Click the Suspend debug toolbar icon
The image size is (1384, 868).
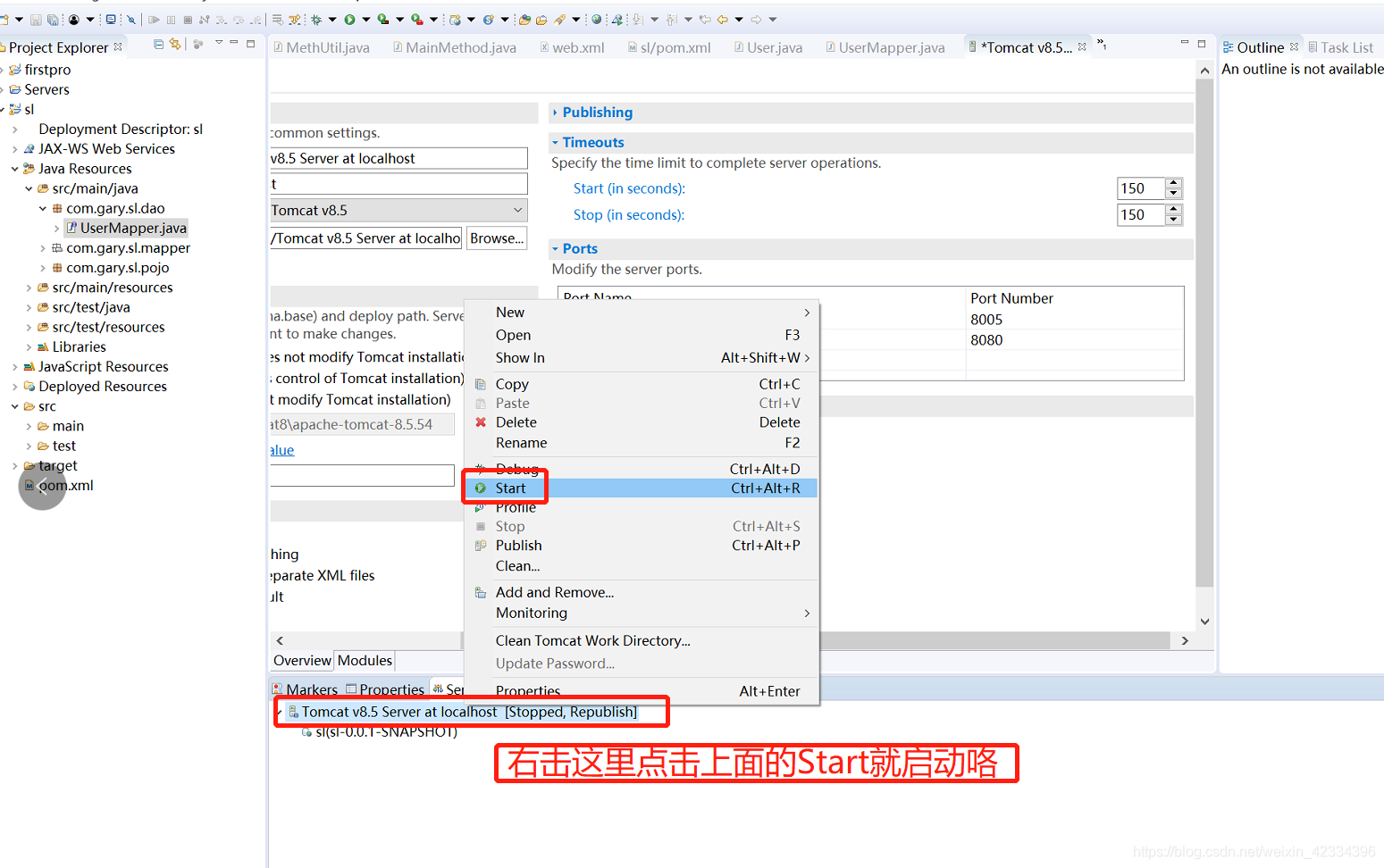[171, 20]
